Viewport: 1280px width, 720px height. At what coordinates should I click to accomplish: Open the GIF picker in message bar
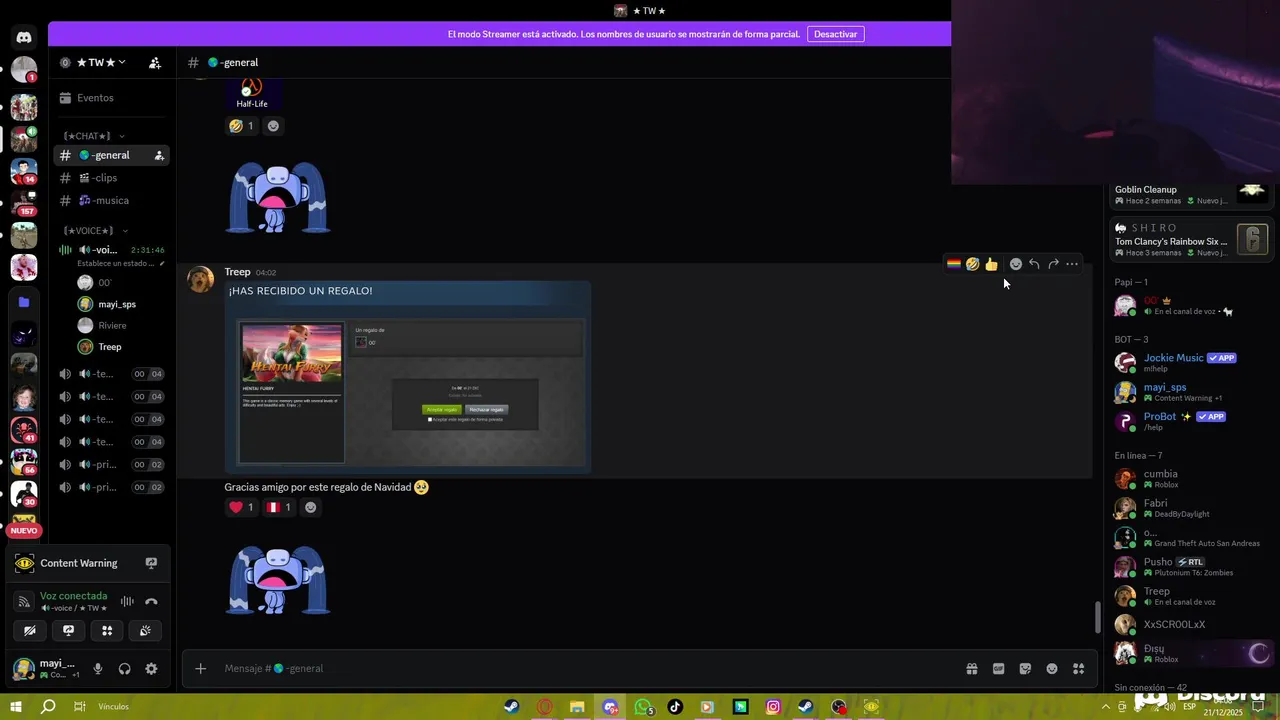(998, 669)
